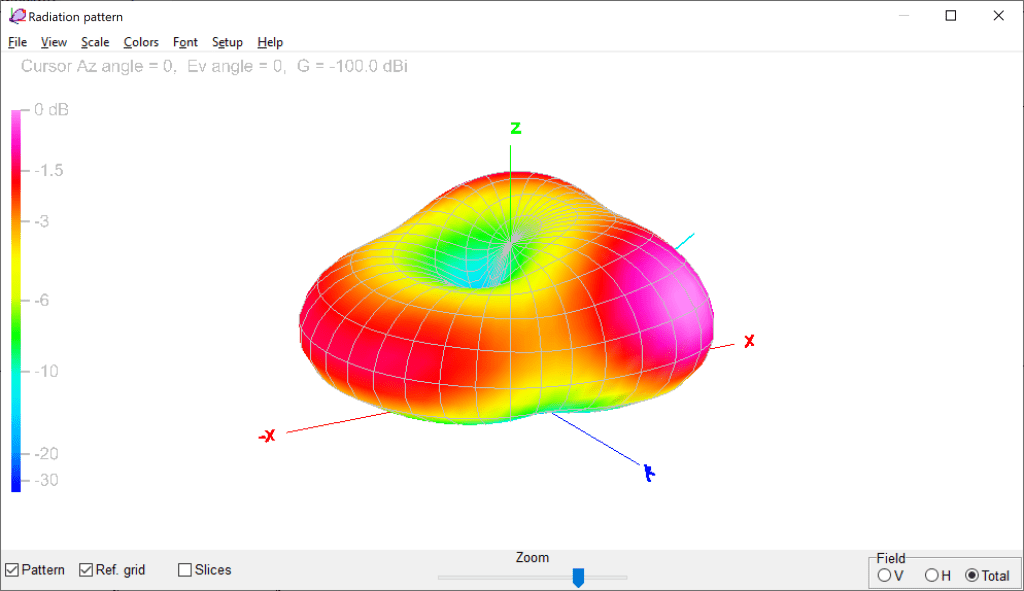Click the Zoom slider thumb

pyautogui.click(x=578, y=577)
